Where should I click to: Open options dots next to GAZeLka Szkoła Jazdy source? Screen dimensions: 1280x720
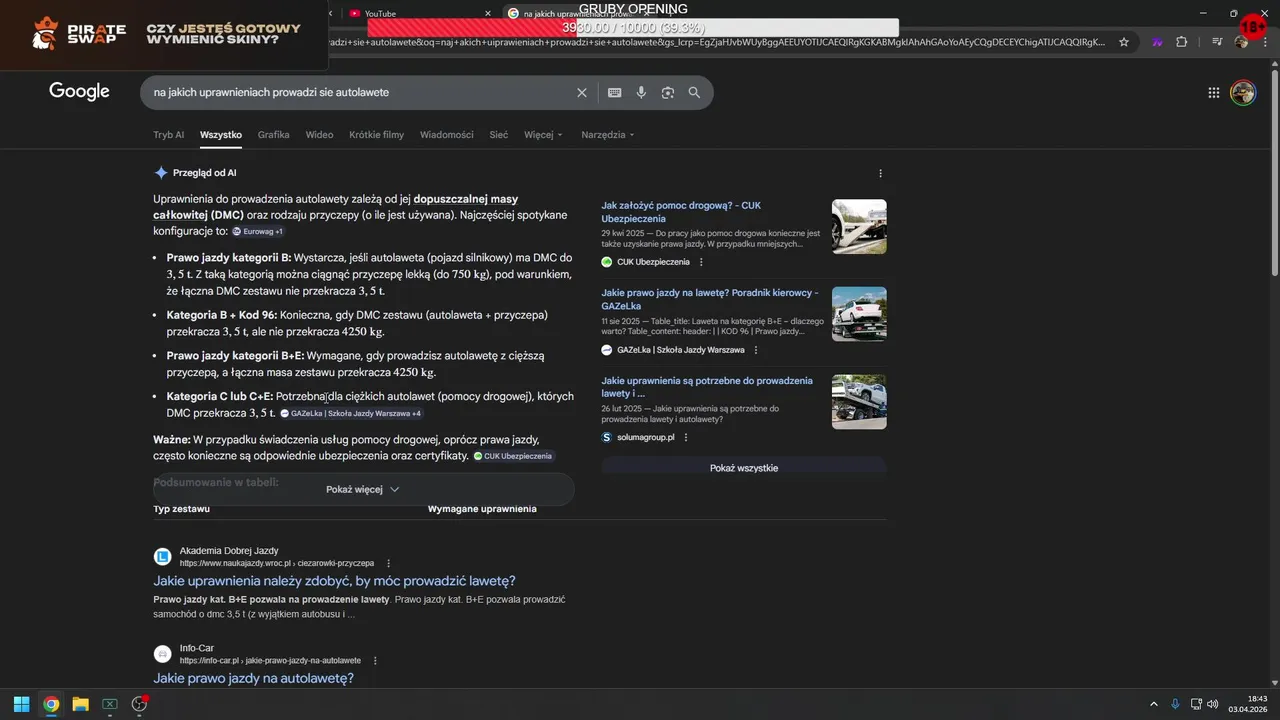[756, 350]
